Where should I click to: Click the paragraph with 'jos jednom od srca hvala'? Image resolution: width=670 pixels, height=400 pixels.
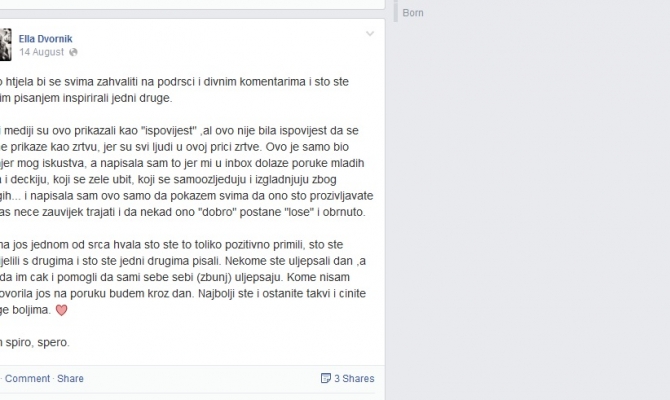(x=183, y=277)
